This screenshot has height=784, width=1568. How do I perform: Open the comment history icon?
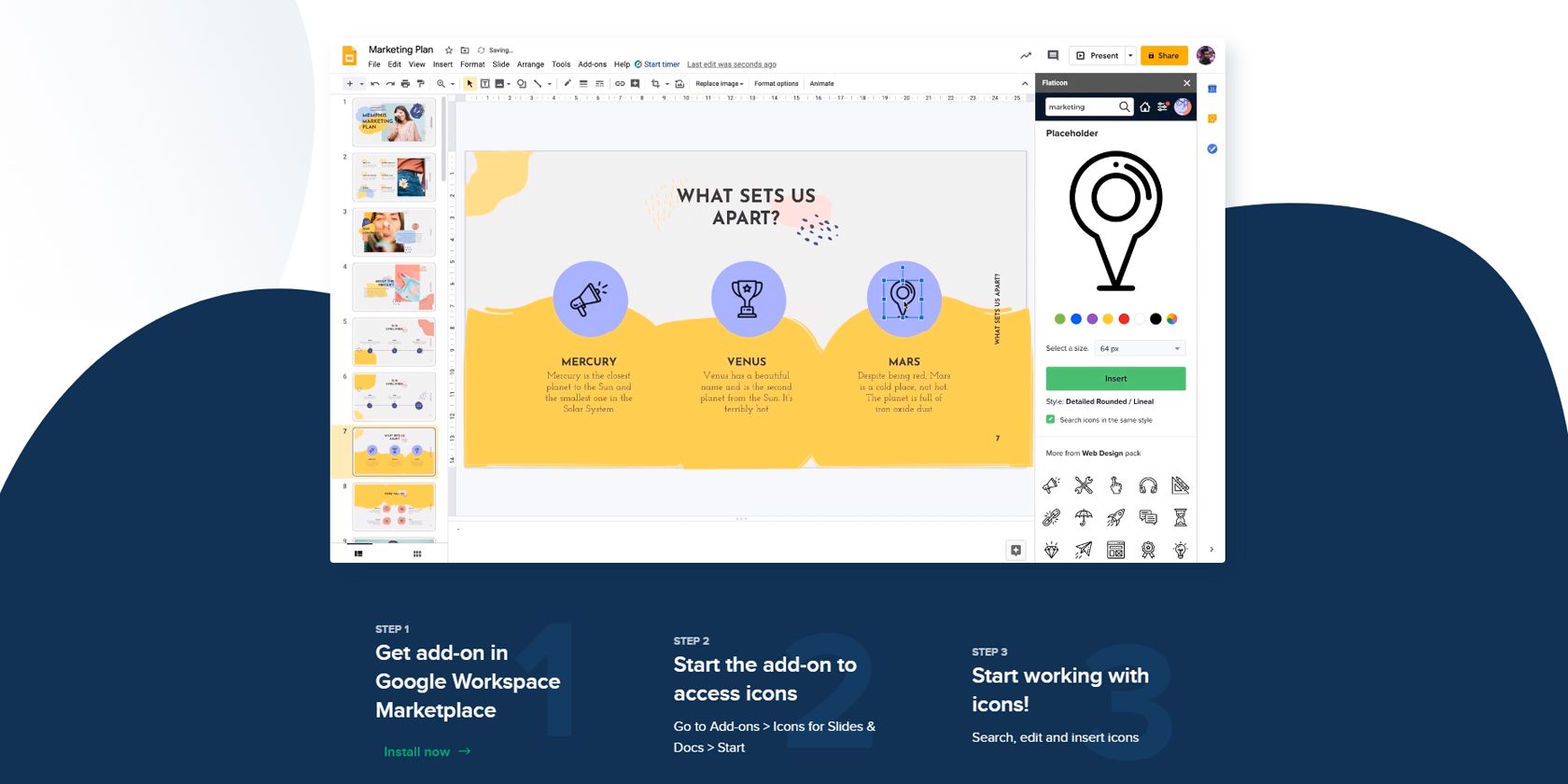[x=1053, y=56]
